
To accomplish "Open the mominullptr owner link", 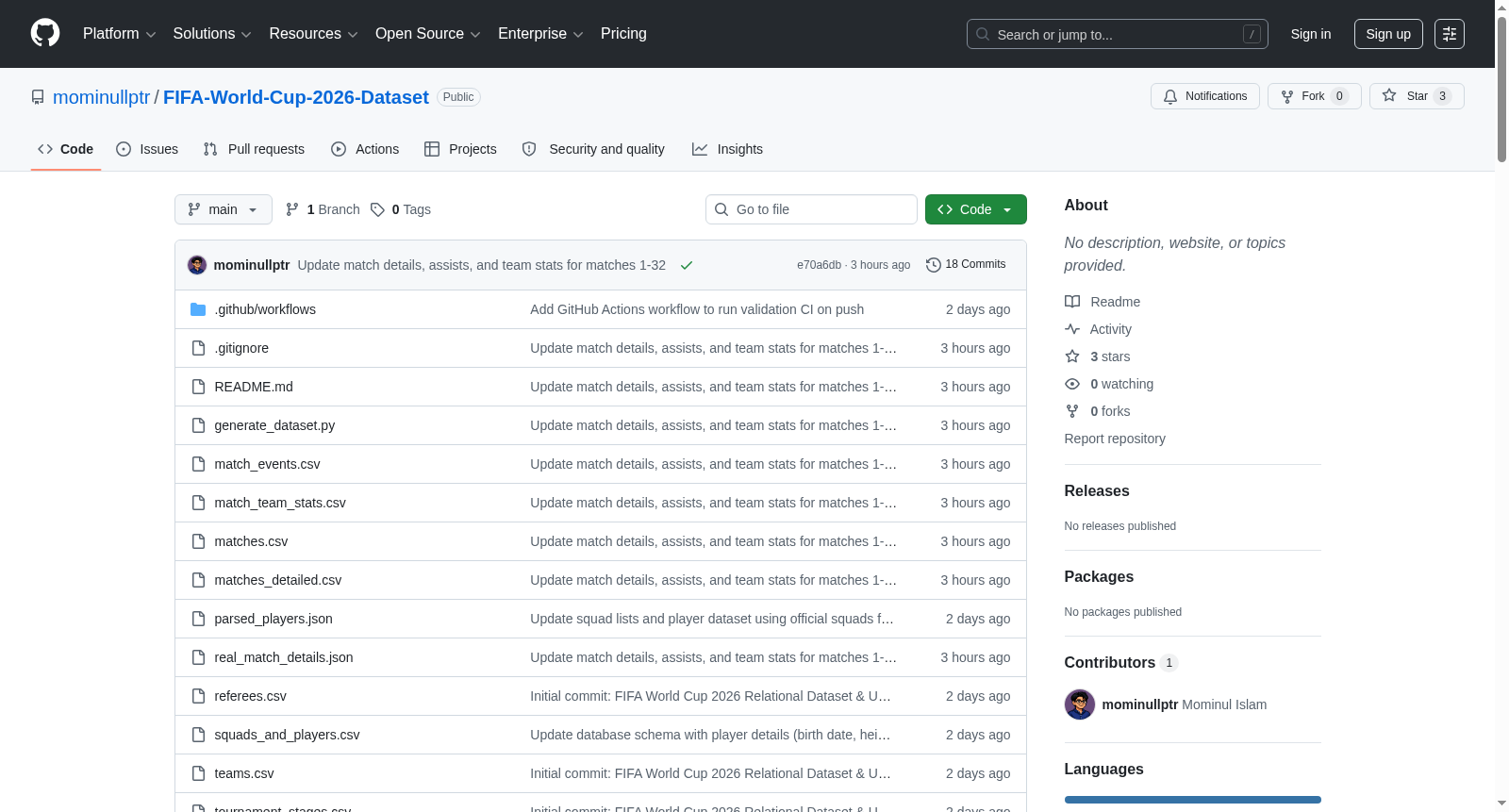I will click(101, 97).
